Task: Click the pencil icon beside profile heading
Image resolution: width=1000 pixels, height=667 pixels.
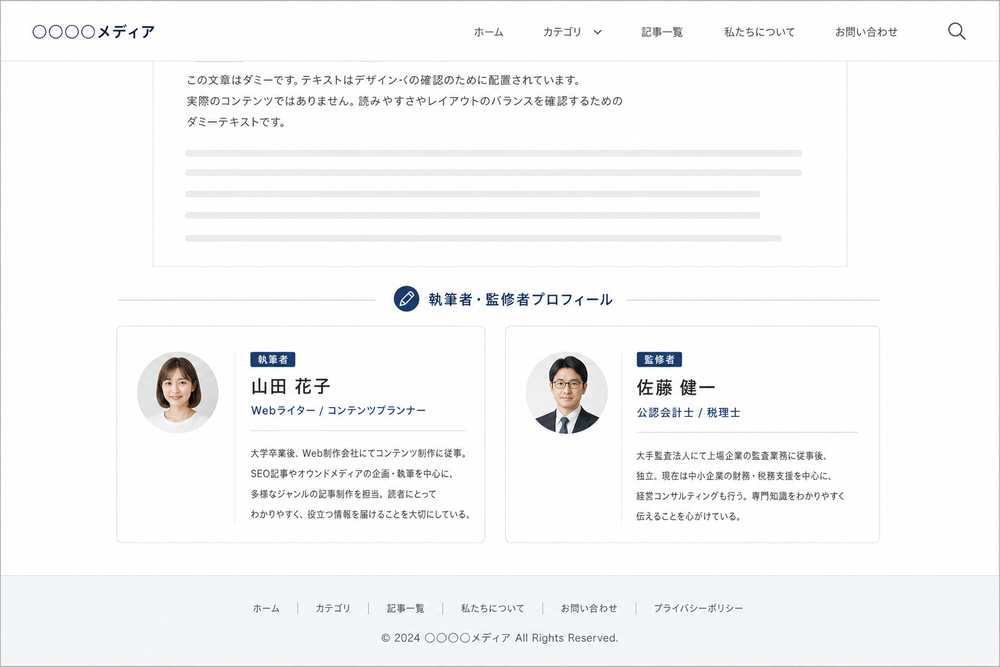Action: coord(406,299)
